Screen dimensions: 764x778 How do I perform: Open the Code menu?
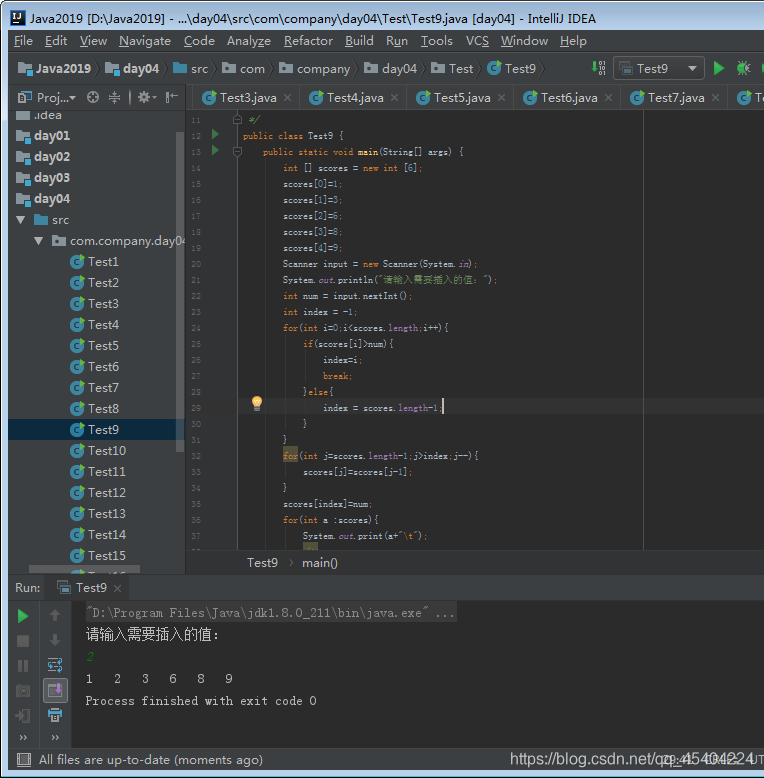199,41
